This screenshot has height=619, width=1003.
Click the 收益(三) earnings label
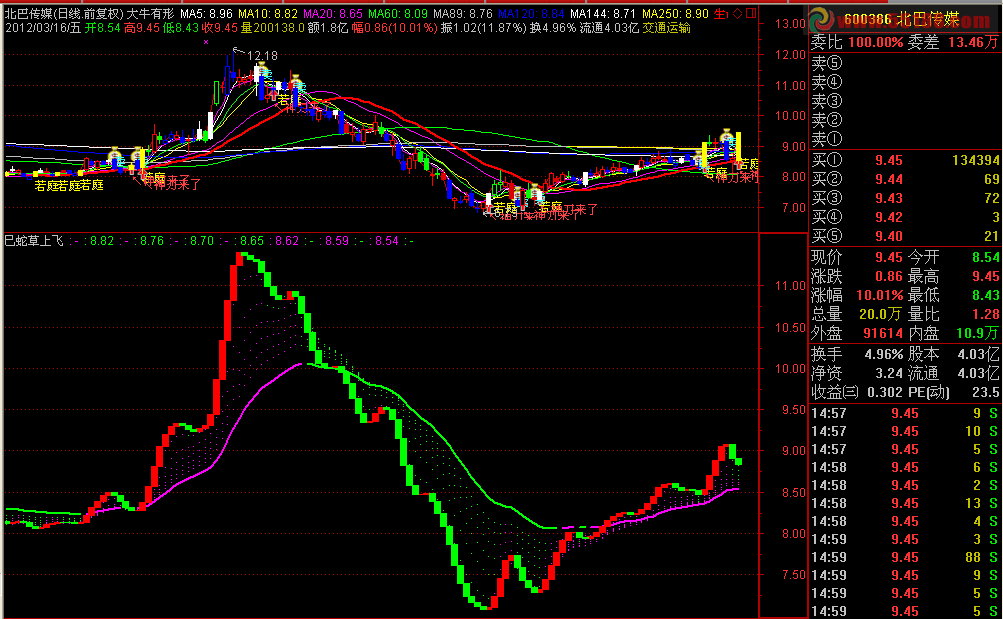[x=835, y=392]
